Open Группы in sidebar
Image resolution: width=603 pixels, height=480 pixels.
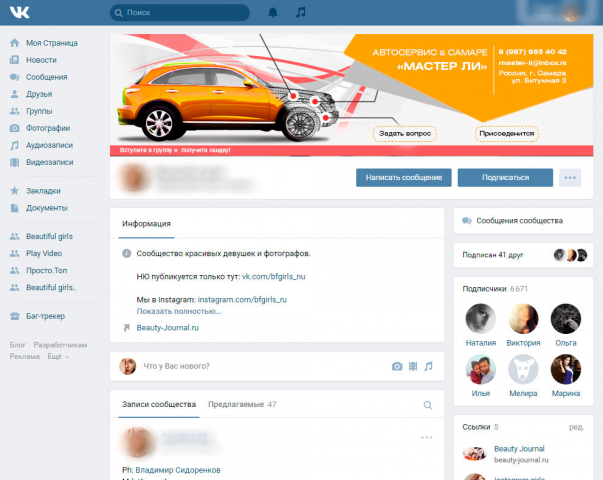(x=39, y=111)
